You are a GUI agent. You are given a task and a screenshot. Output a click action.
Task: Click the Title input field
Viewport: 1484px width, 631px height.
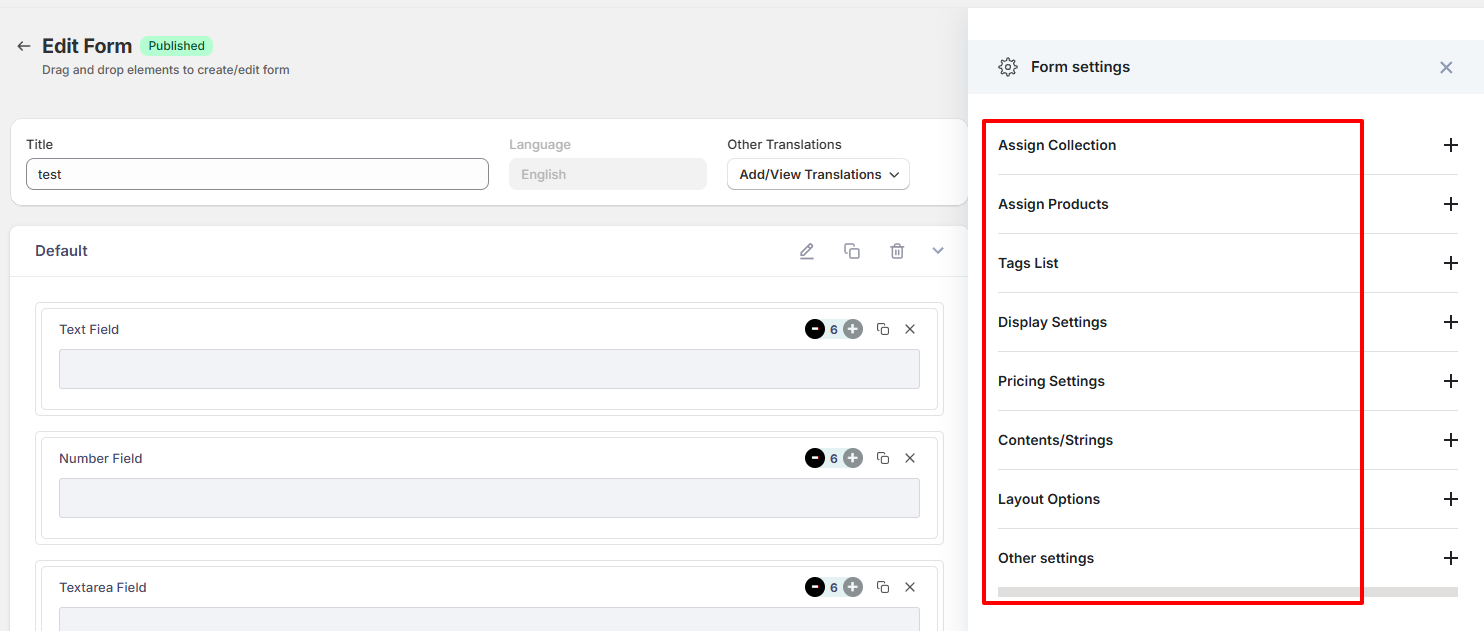pos(257,174)
